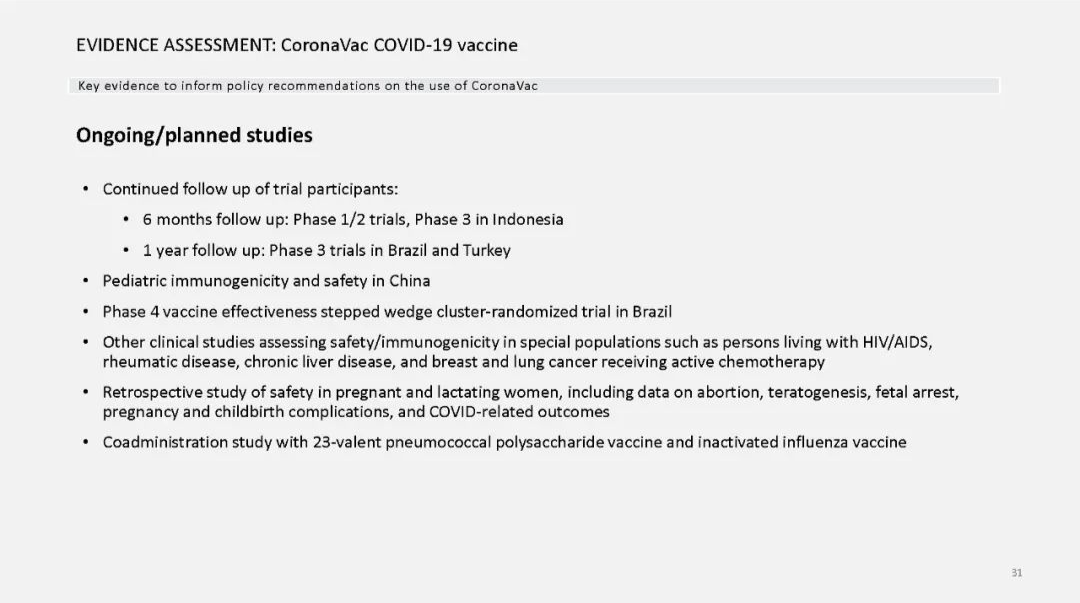
Task: Click the word 'Indonesia' in the sub-bullet
Action: tap(528, 219)
